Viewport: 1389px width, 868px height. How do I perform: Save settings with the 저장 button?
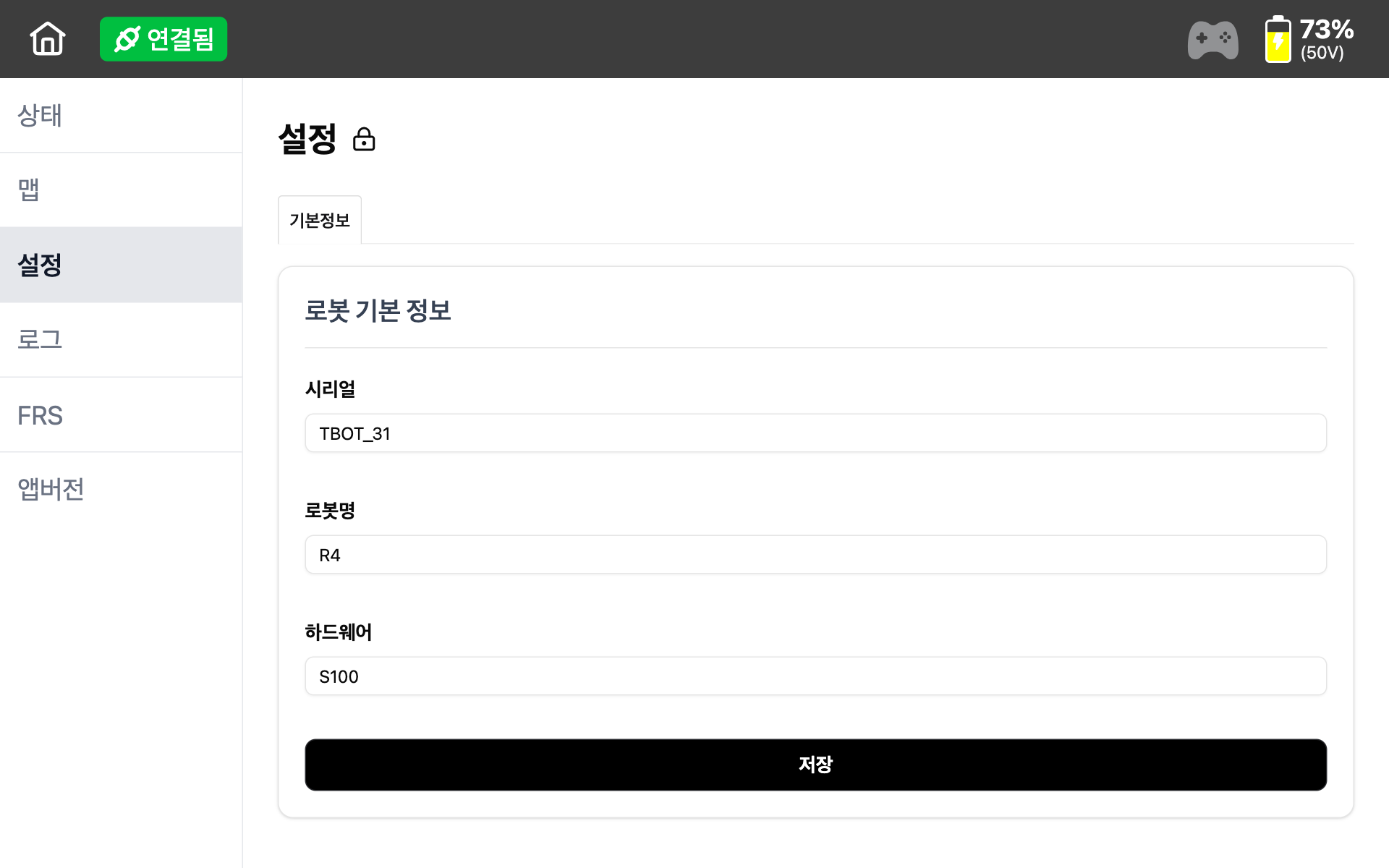[x=815, y=765]
